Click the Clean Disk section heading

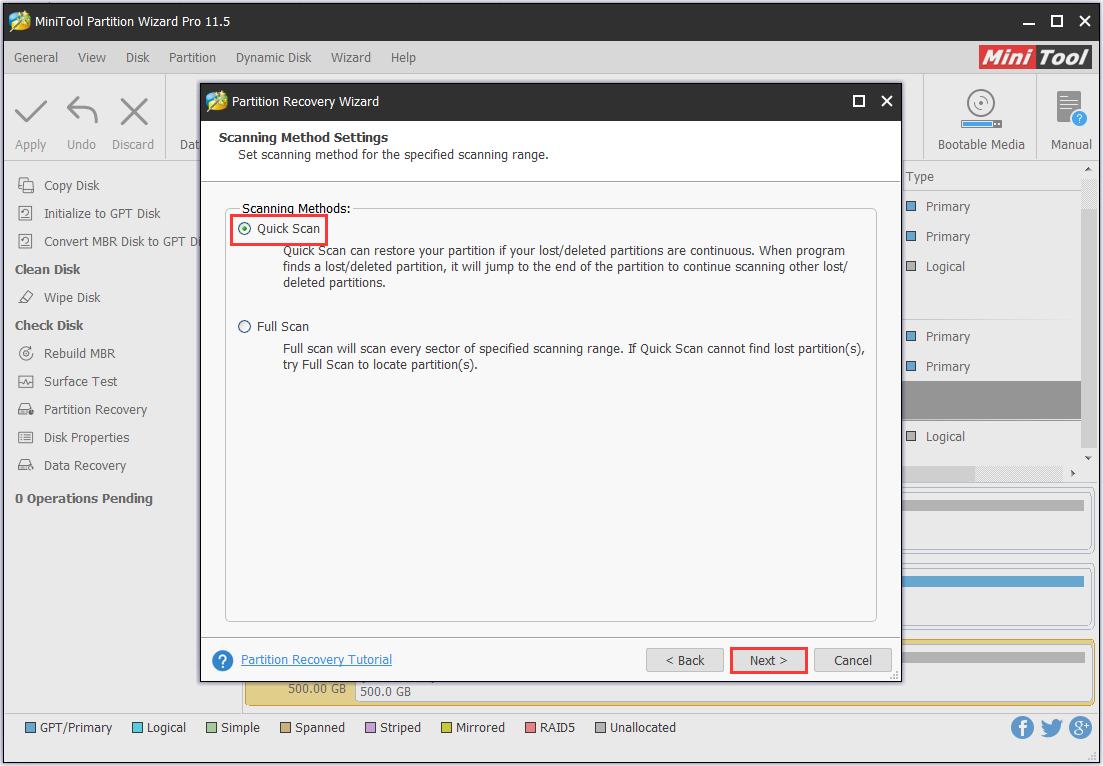click(x=48, y=269)
